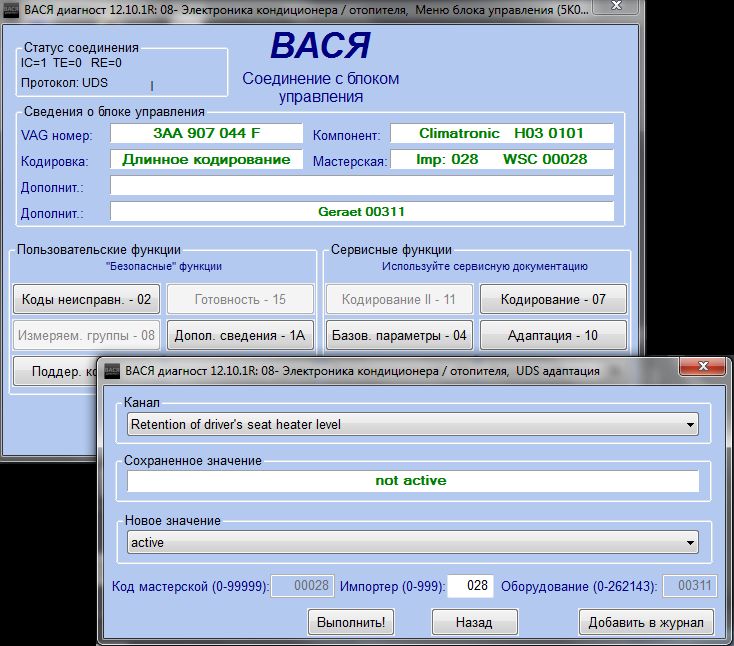Click component field "Climatronic H03 0101"

point(502,133)
